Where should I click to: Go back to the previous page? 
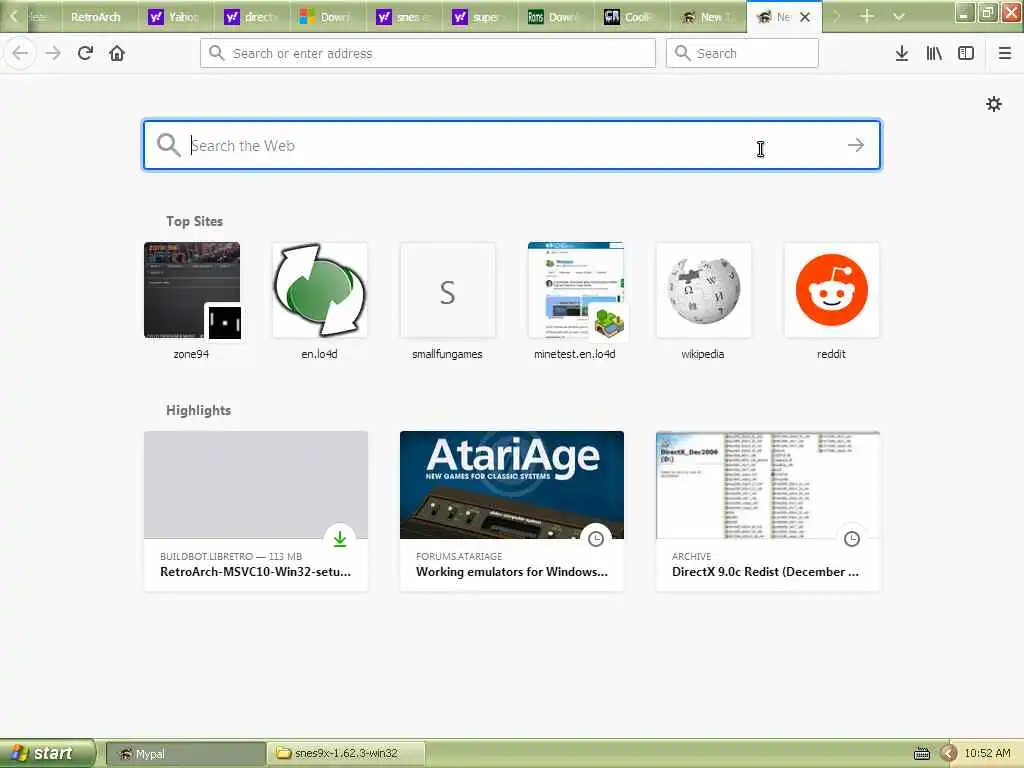point(20,53)
